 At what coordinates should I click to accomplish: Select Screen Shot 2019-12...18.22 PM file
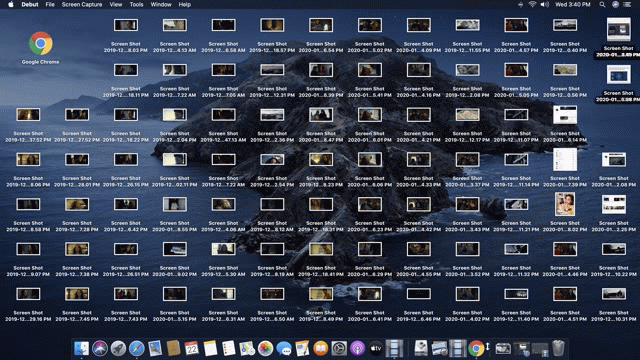126,115
